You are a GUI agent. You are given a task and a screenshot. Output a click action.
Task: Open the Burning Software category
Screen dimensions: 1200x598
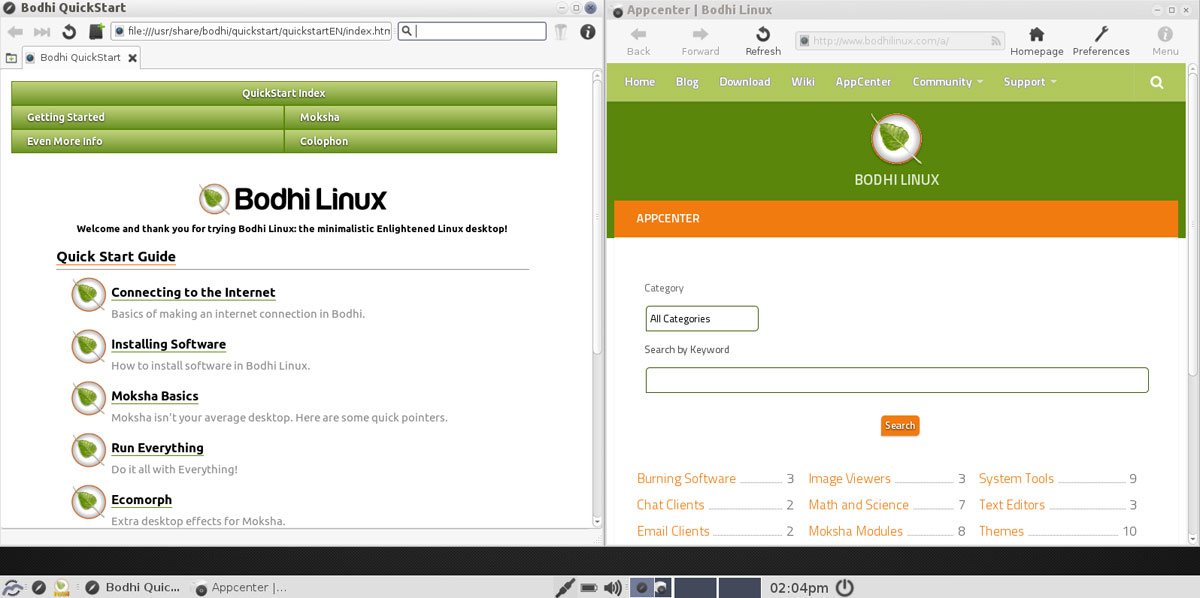(x=686, y=479)
